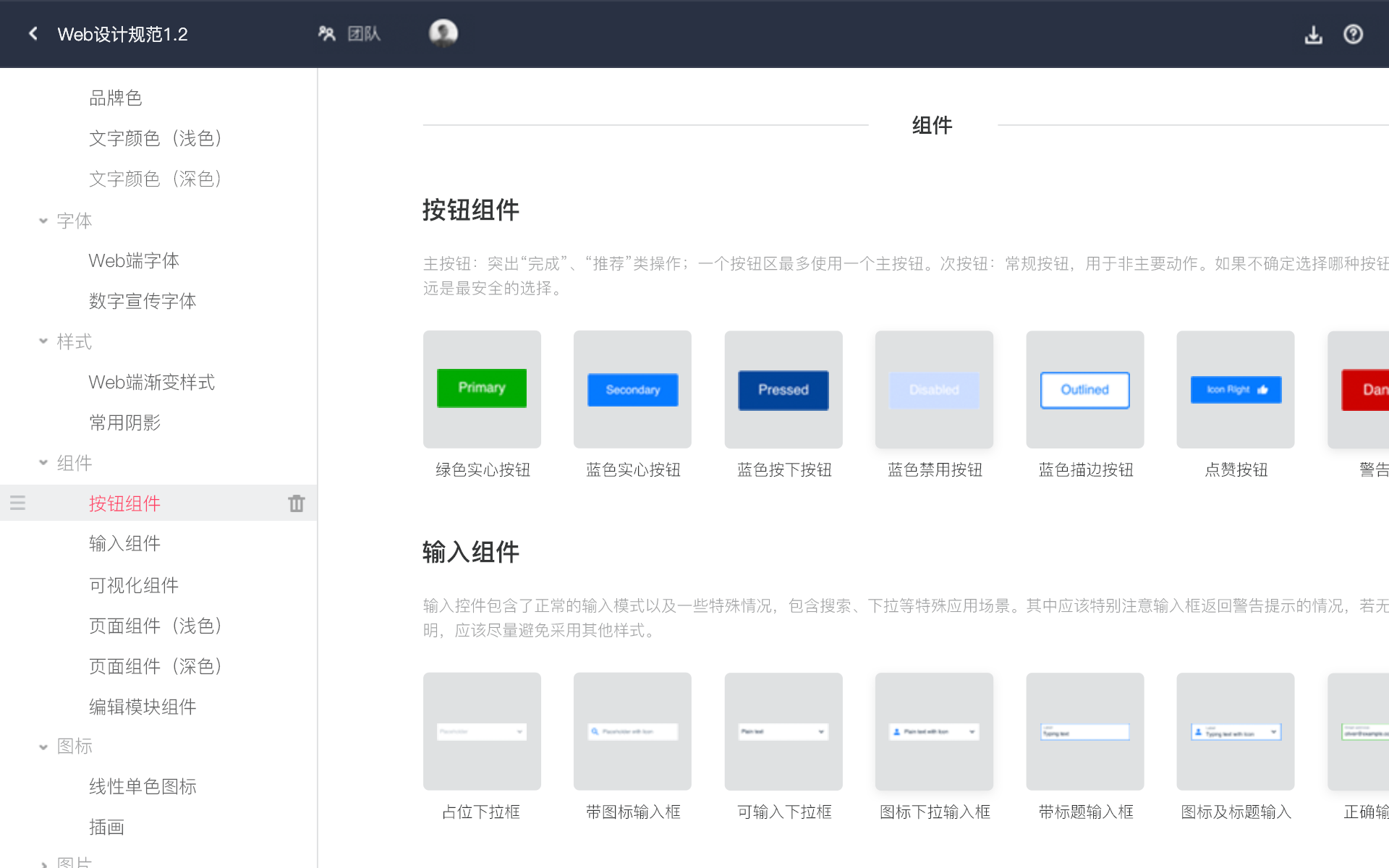The image size is (1389, 868).
Task: Select 输入组件 in the sidebar
Action: 124,543
